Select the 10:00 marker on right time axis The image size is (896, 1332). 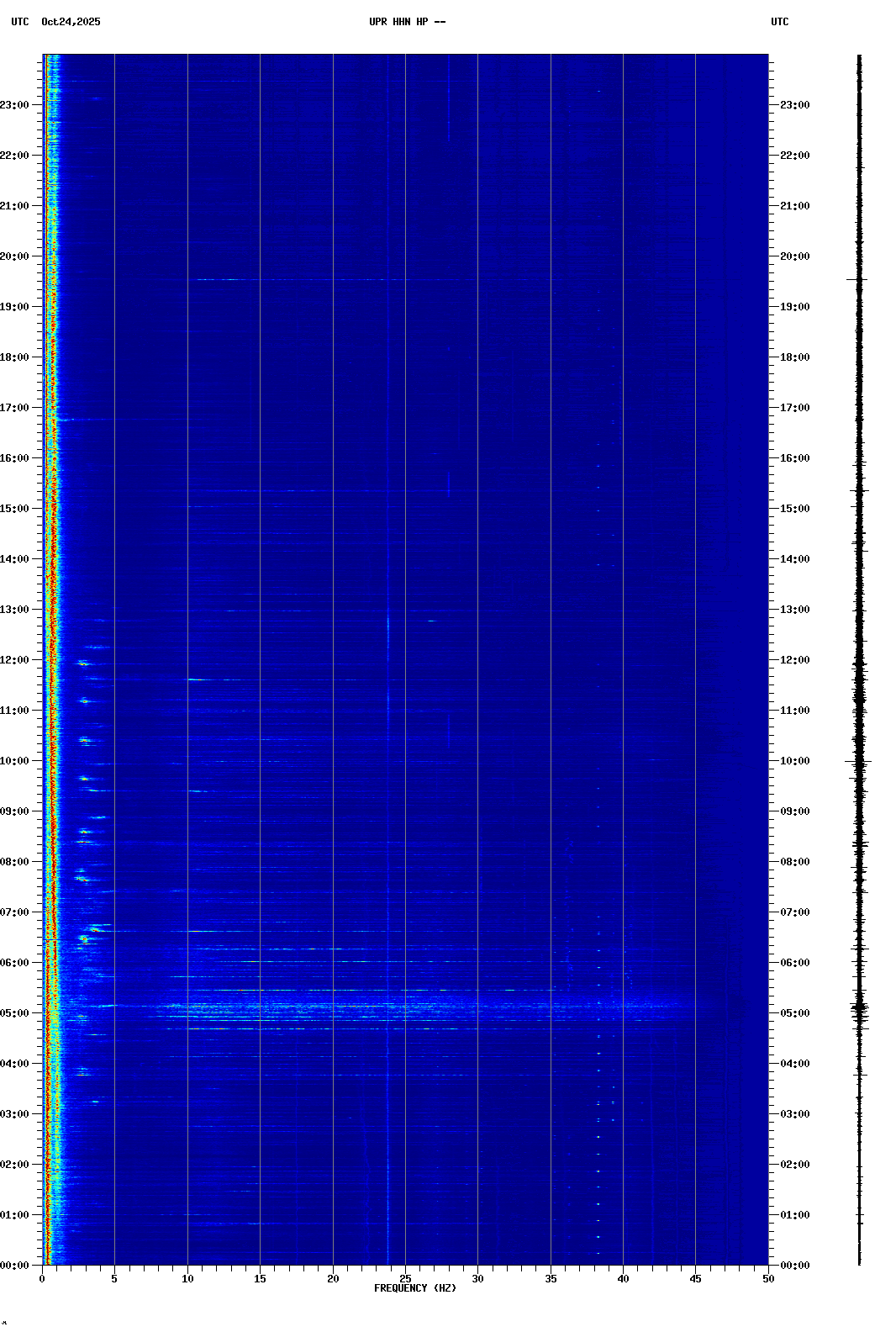[x=794, y=761]
